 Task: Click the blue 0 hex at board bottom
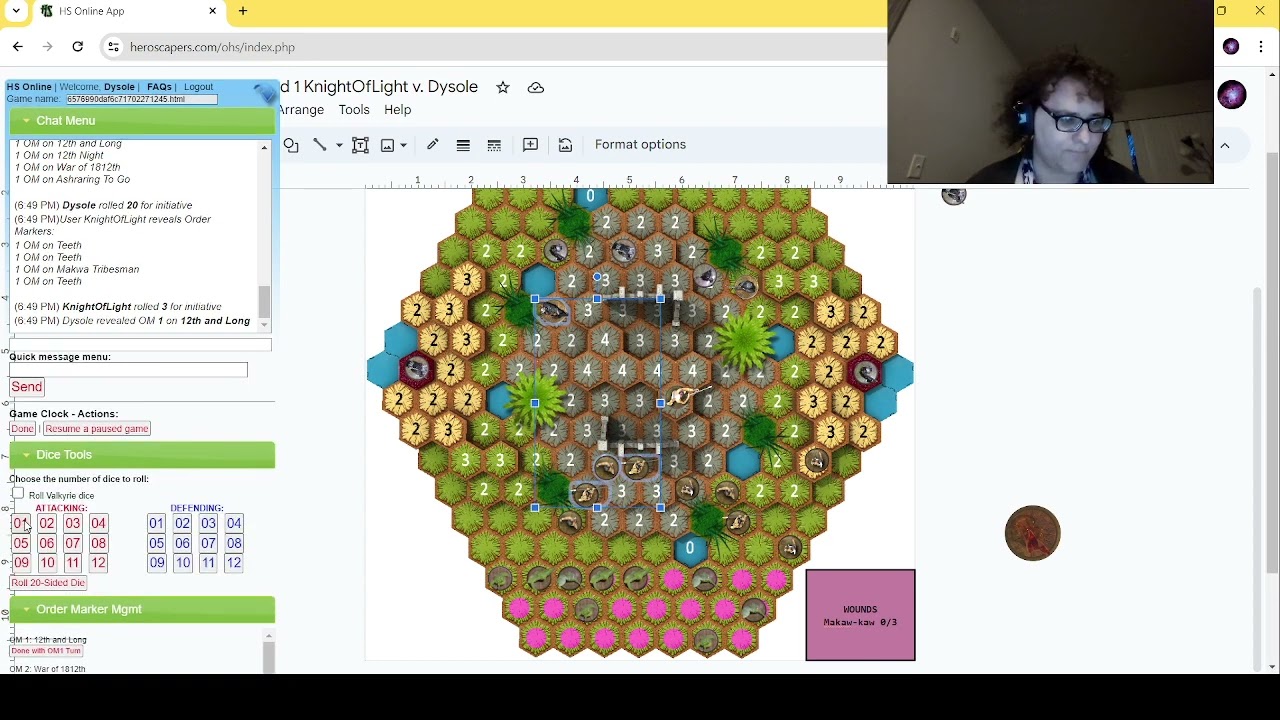pos(689,548)
